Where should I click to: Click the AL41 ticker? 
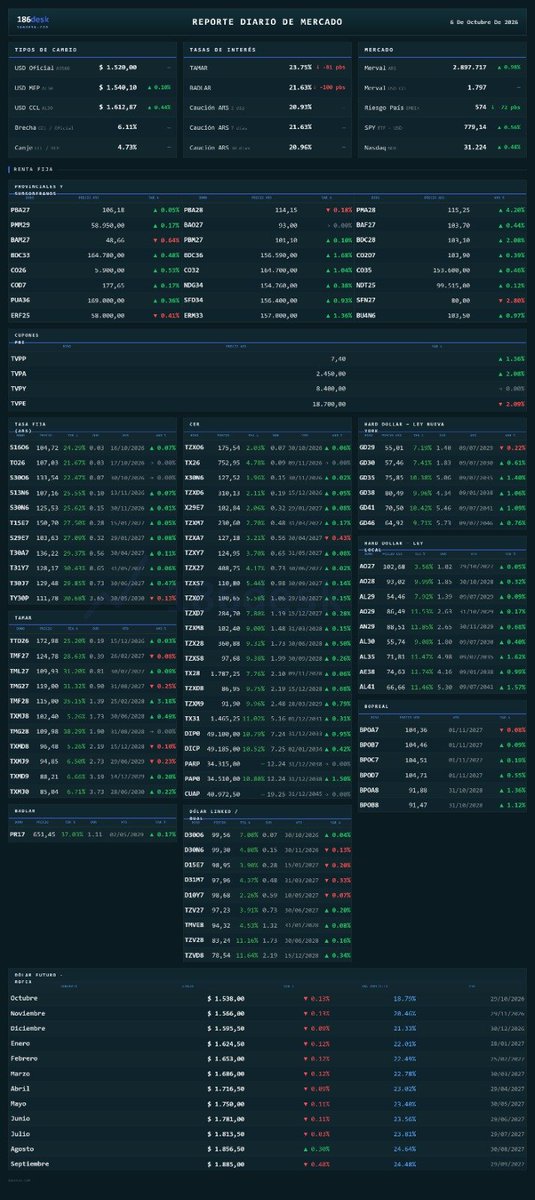coord(366,686)
